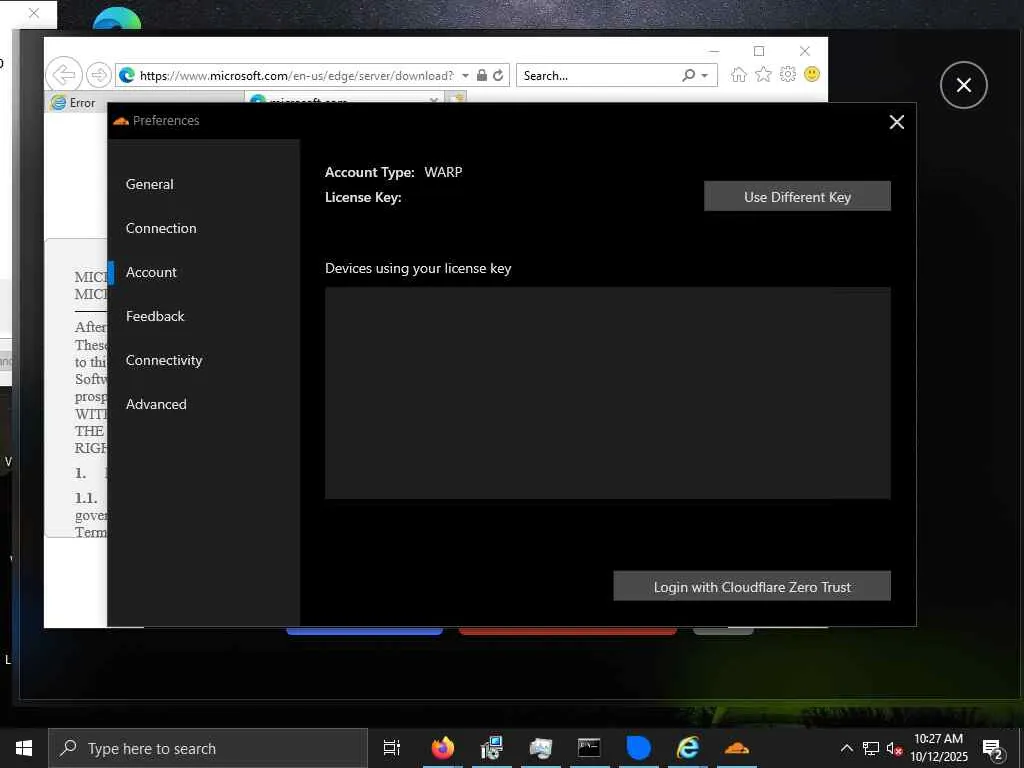Open the Advanced preferences section
Image resolution: width=1024 pixels, height=768 pixels.
tap(156, 404)
